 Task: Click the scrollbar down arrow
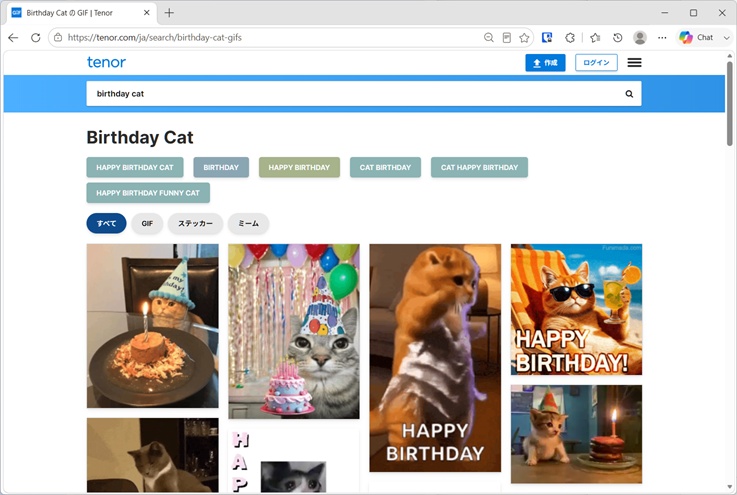coord(729,487)
